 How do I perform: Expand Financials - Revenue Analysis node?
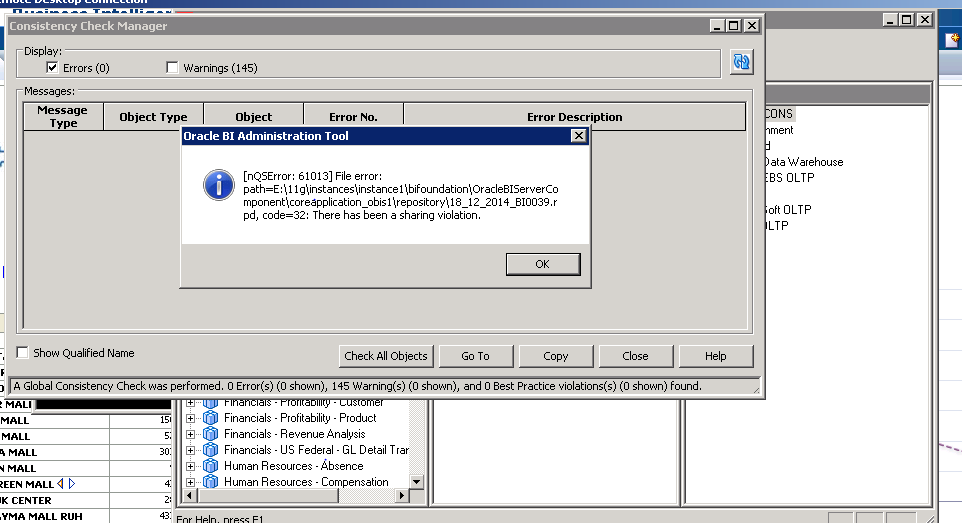[x=190, y=434]
